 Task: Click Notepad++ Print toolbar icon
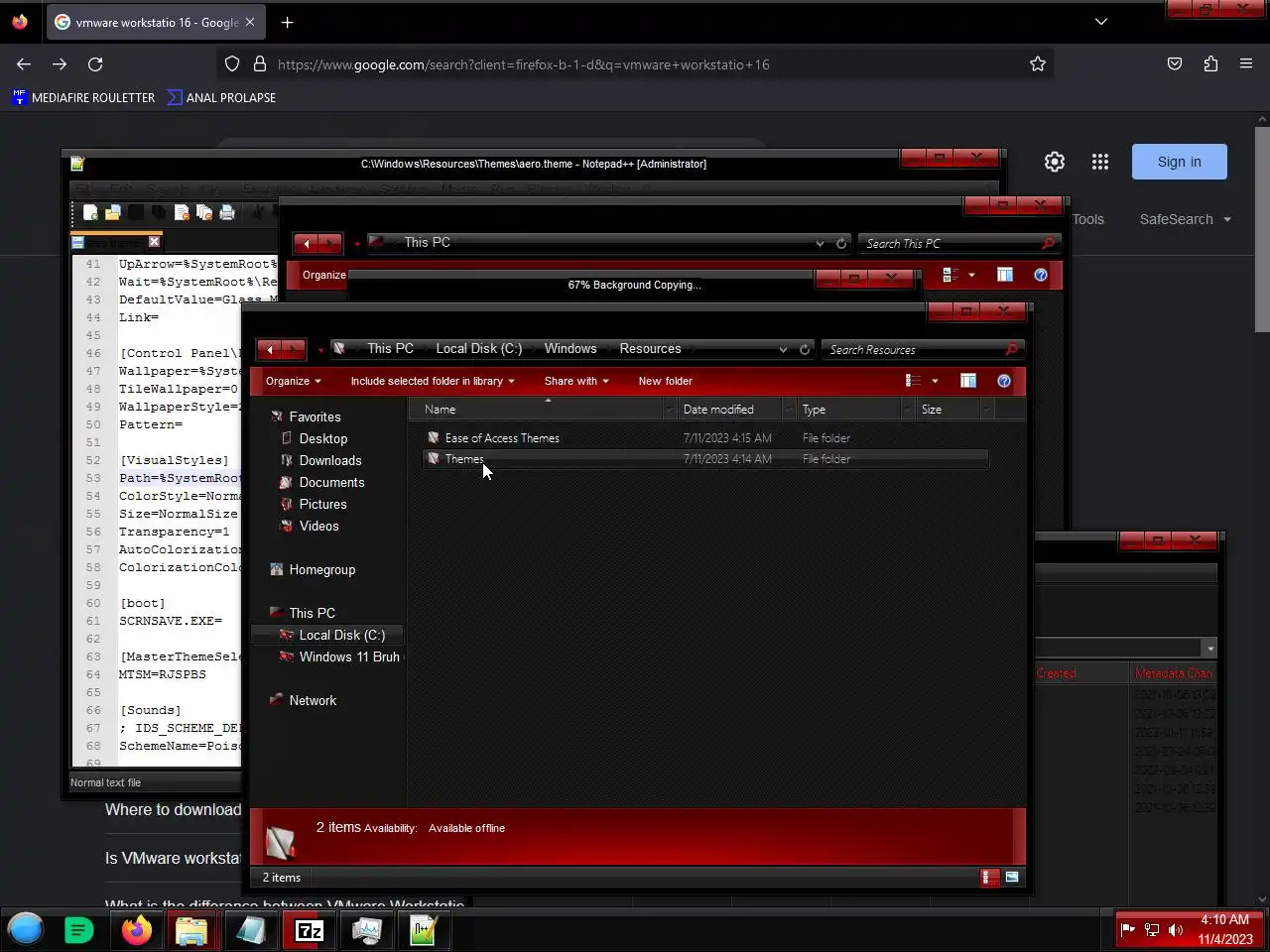click(x=227, y=212)
